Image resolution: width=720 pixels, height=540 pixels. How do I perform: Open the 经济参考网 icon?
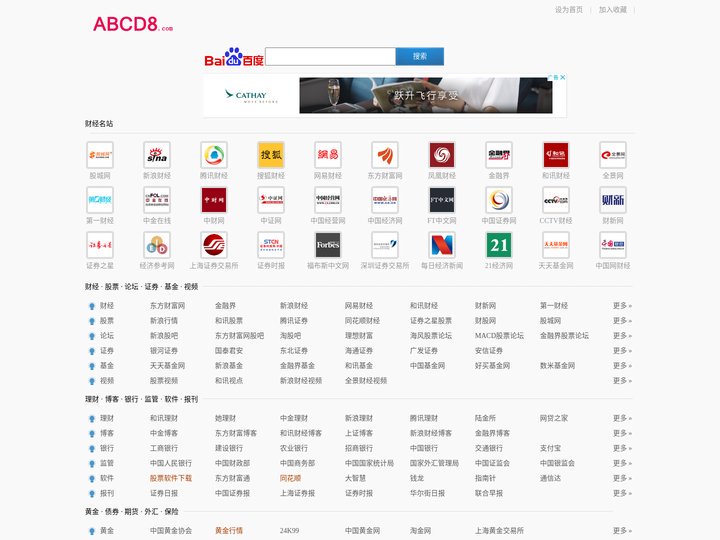pyautogui.click(x=157, y=245)
